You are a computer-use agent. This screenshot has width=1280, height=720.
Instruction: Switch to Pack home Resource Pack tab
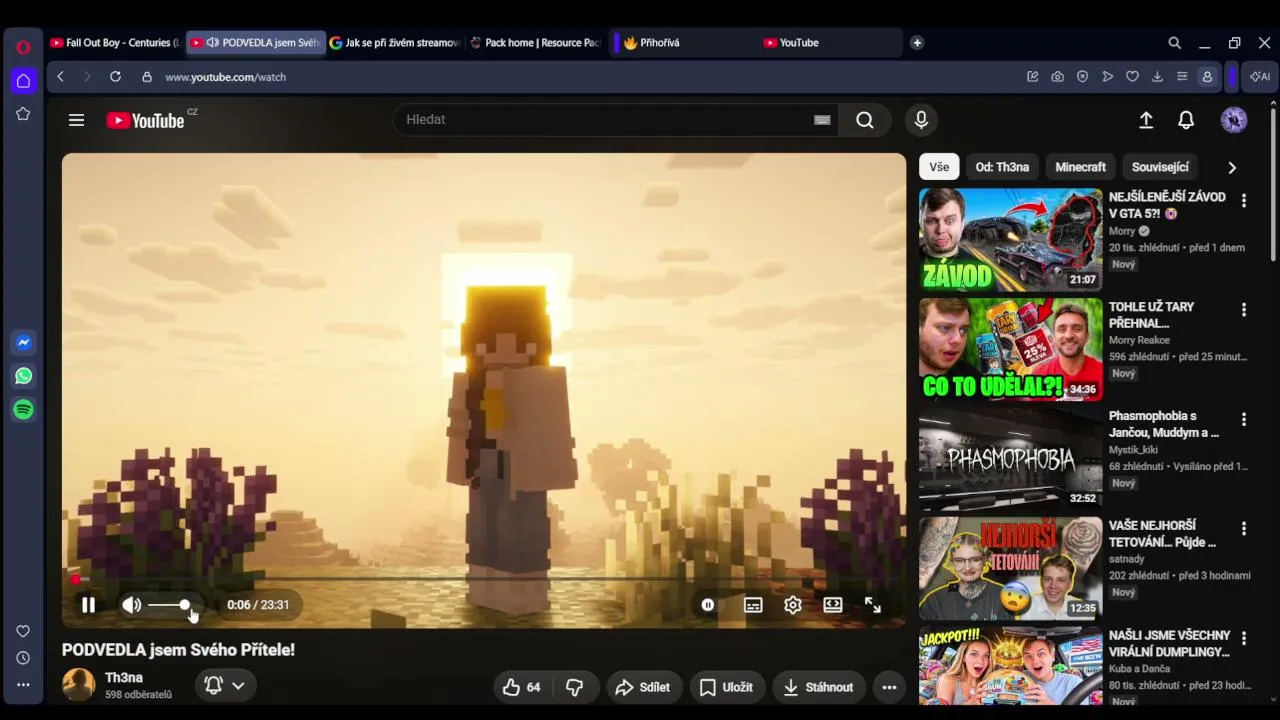pos(534,43)
